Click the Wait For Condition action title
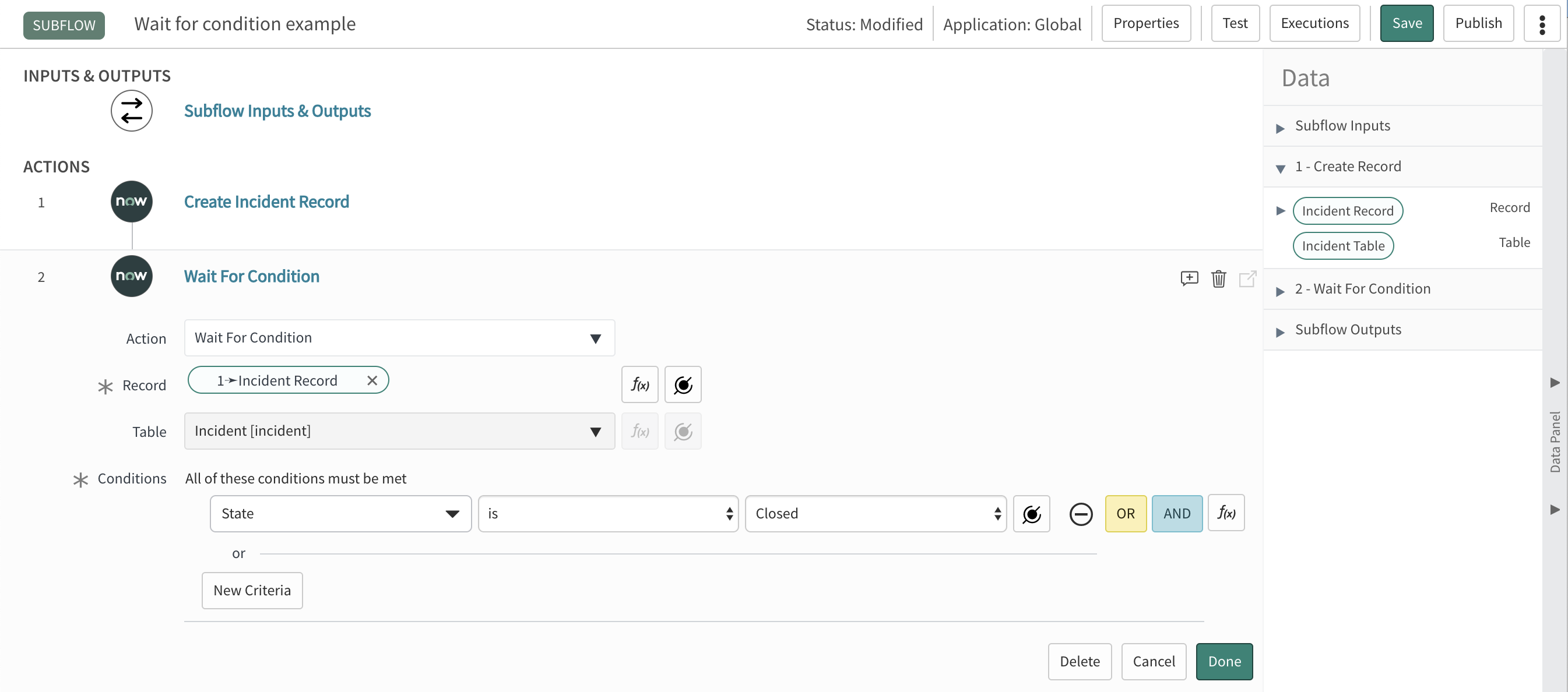The image size is (1568, 692). click(251, 277)
